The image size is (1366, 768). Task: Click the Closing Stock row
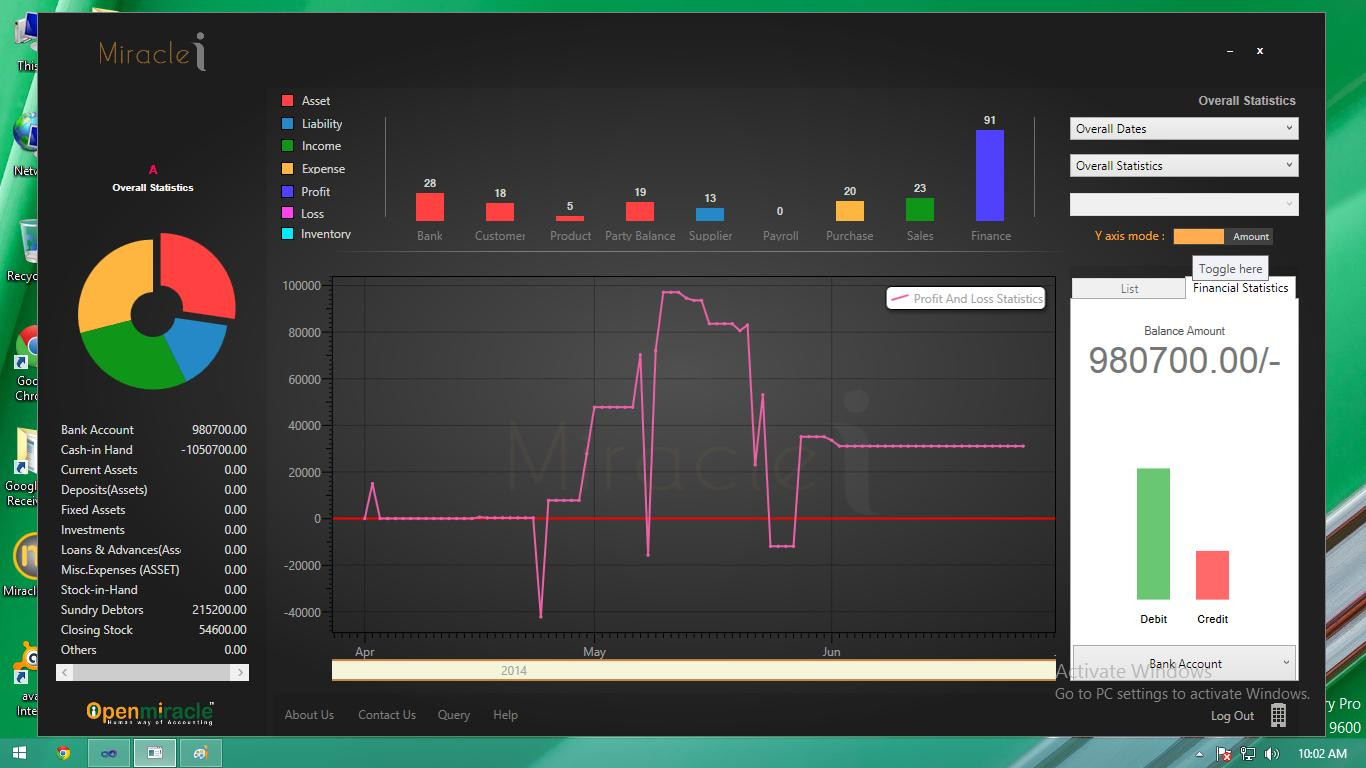coord(153,630)
